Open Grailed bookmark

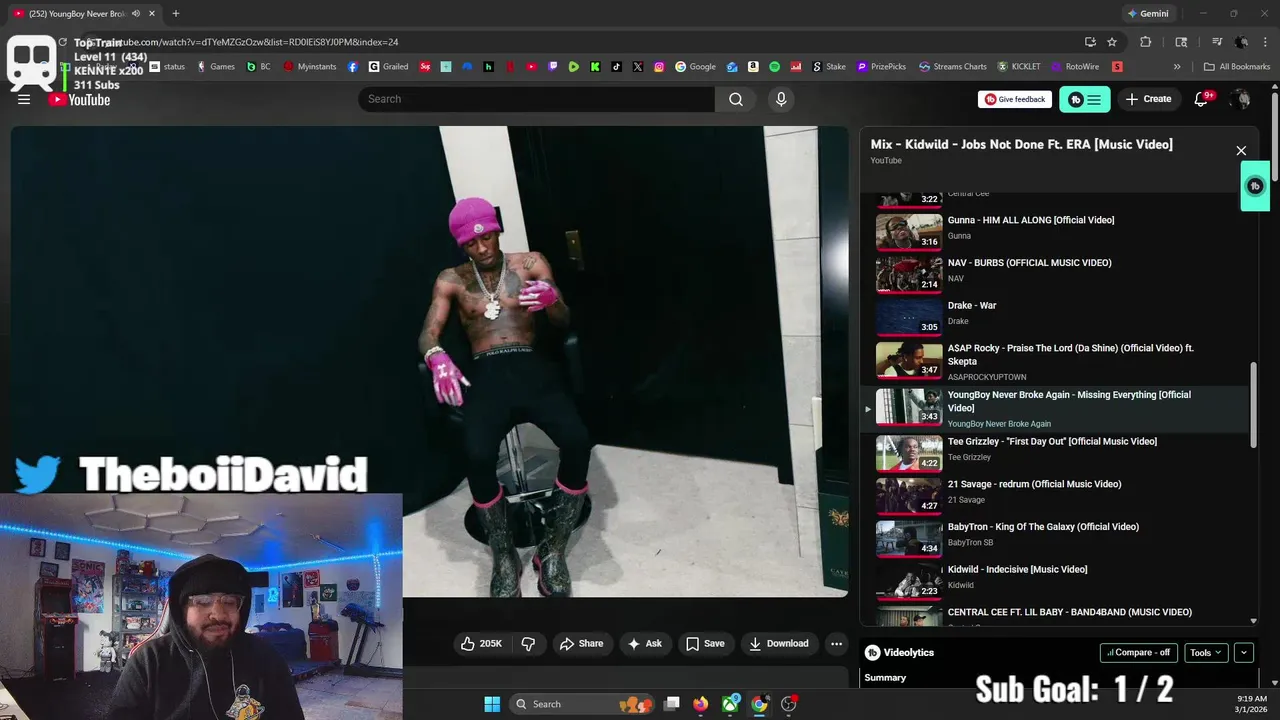388,67
